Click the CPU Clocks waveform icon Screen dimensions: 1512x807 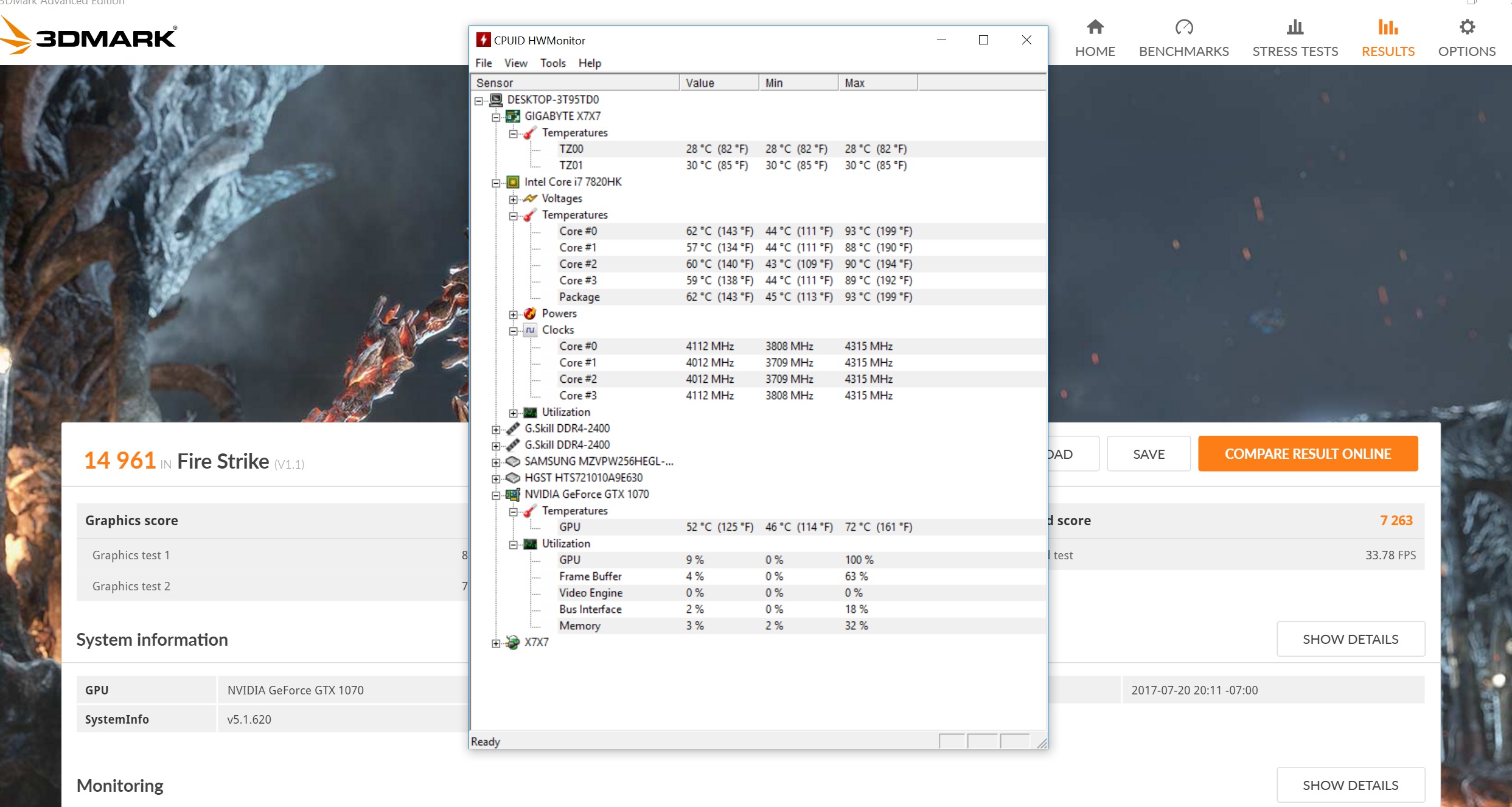(x=530, y=329)
